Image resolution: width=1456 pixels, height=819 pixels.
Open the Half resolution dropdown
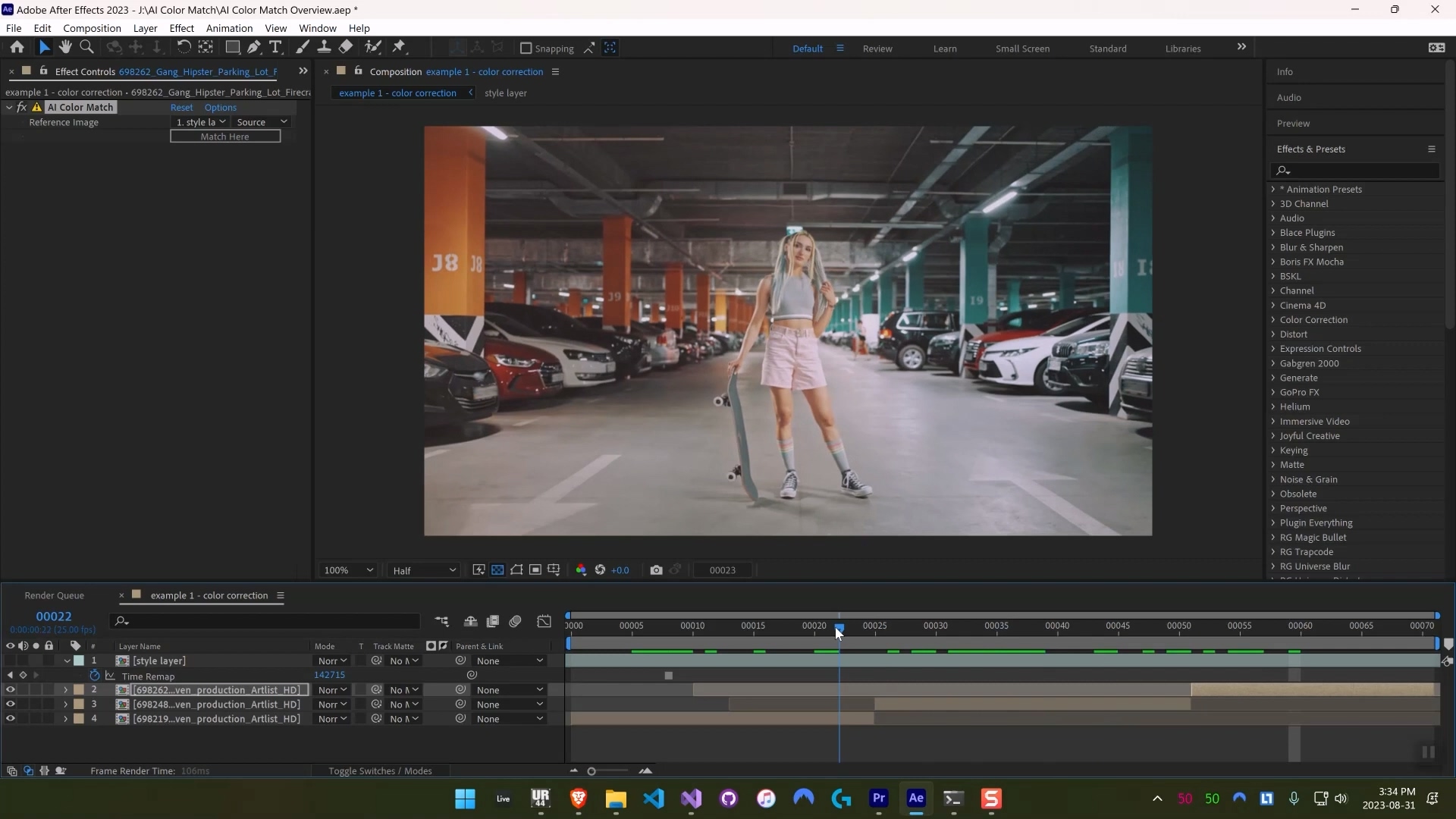[x=424, y=570]
